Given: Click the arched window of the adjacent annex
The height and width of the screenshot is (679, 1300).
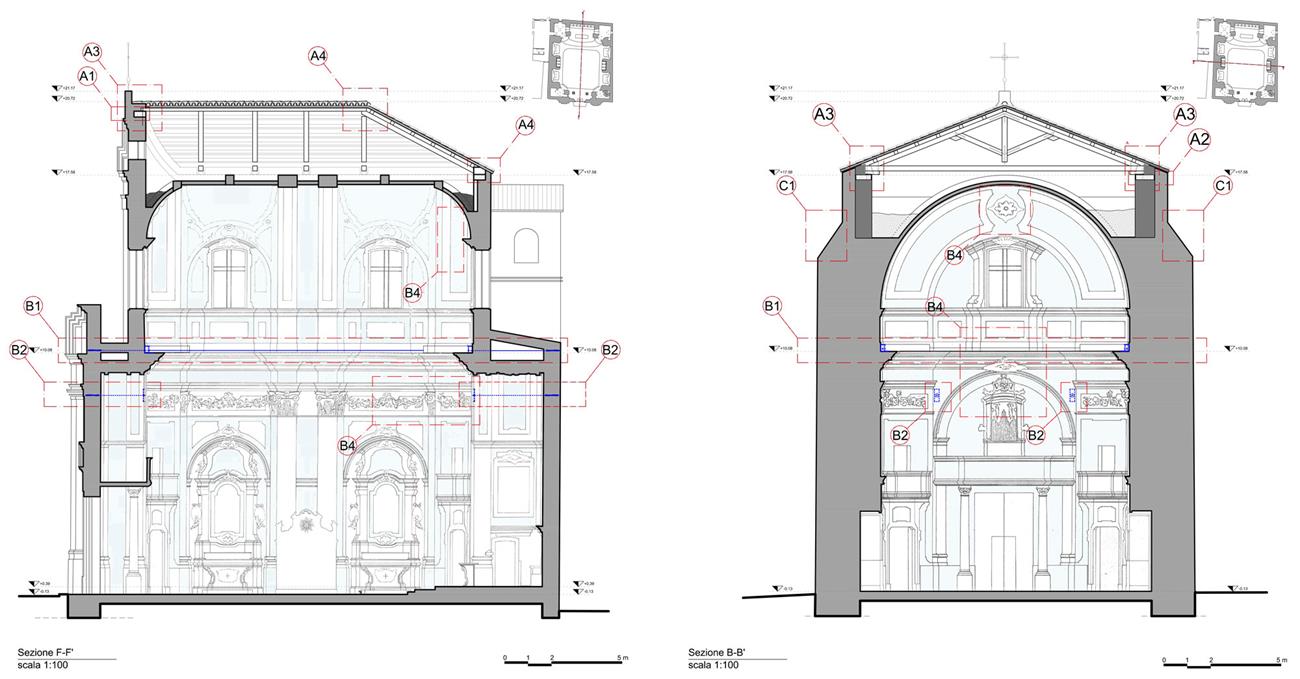Looking at the screenshot, I should (x=525, y=244).
